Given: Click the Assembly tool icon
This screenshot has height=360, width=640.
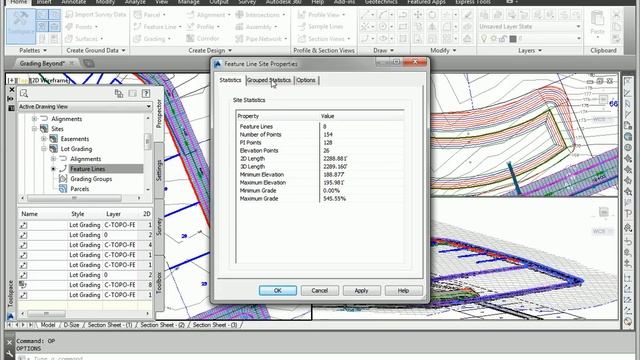Looking at the screenshot, I should [x=239, y=27].
